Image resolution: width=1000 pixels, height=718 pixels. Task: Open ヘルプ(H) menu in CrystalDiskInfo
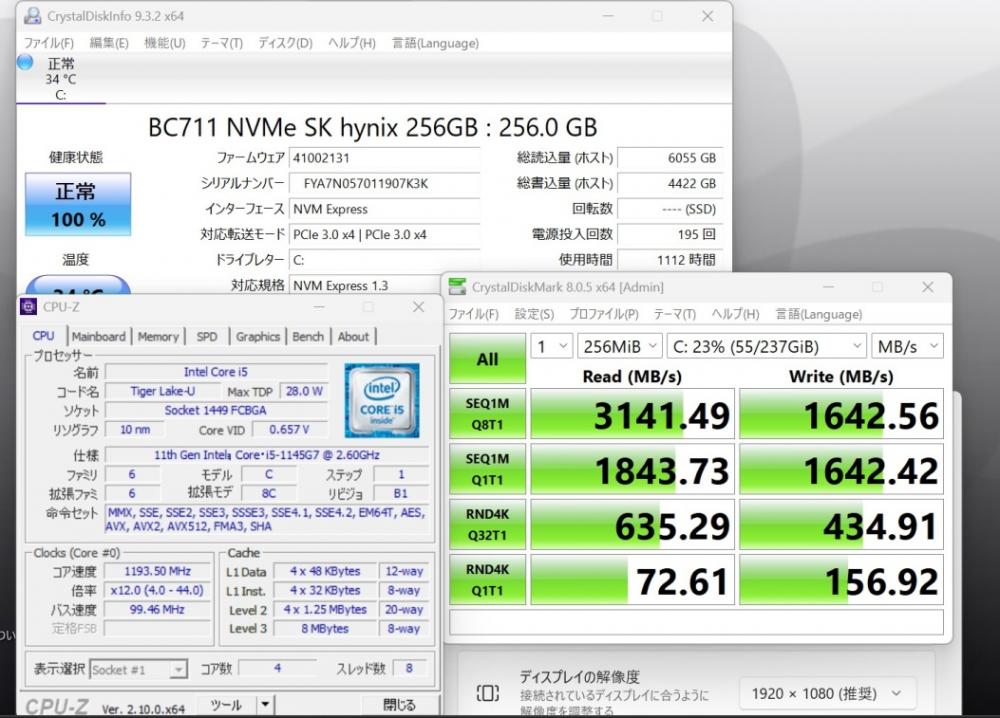point(352,43)
